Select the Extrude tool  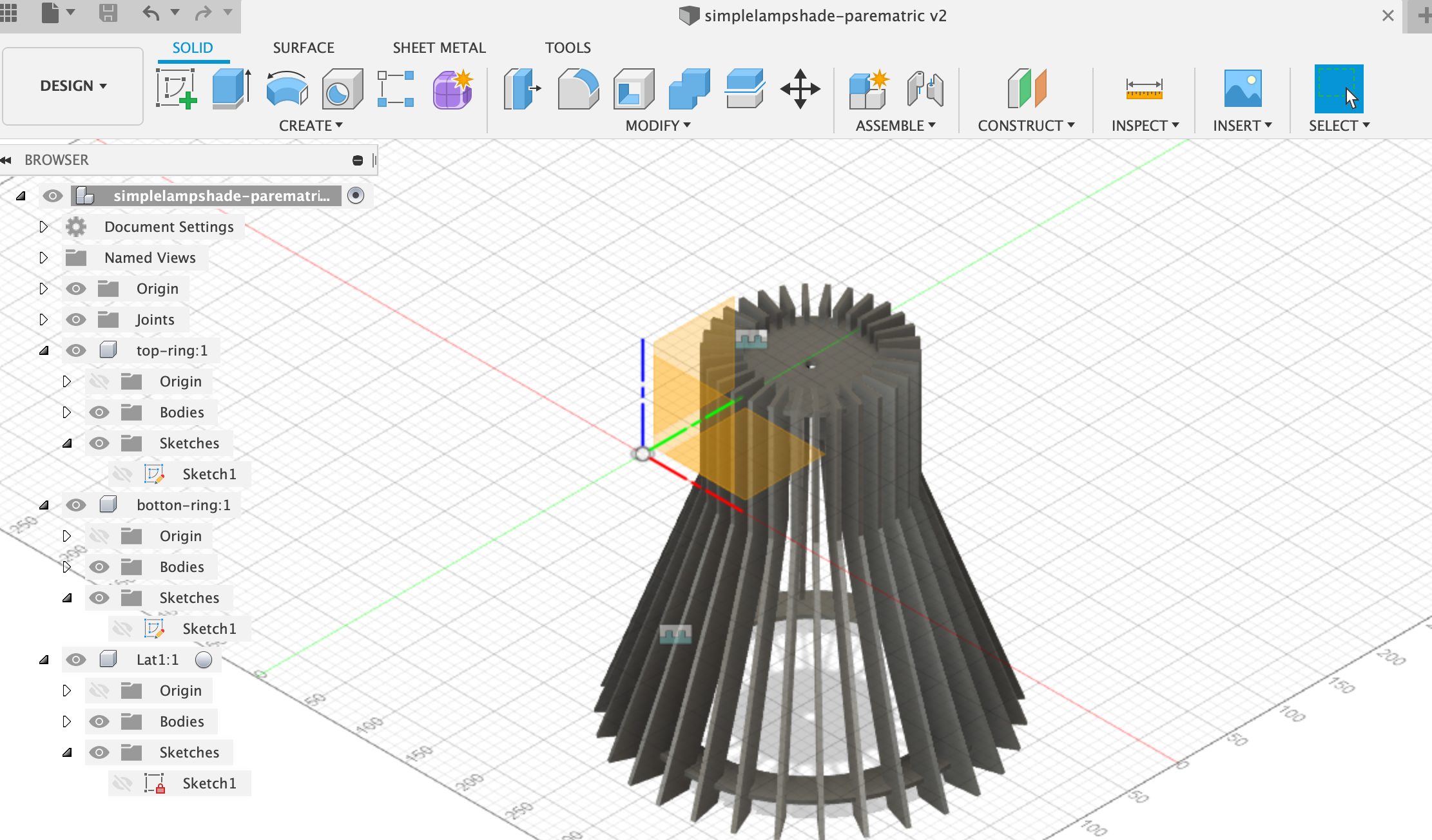coord(231,88)
